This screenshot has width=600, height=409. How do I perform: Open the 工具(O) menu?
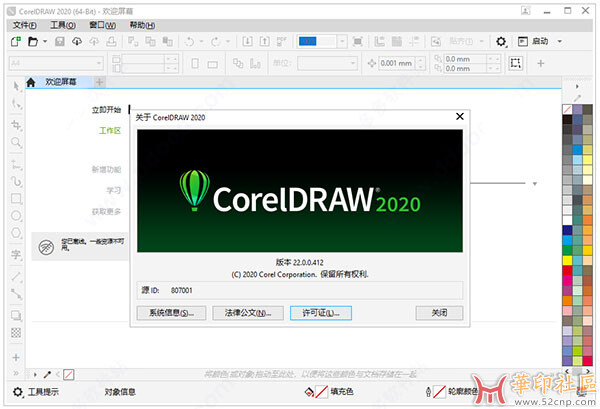63,25
